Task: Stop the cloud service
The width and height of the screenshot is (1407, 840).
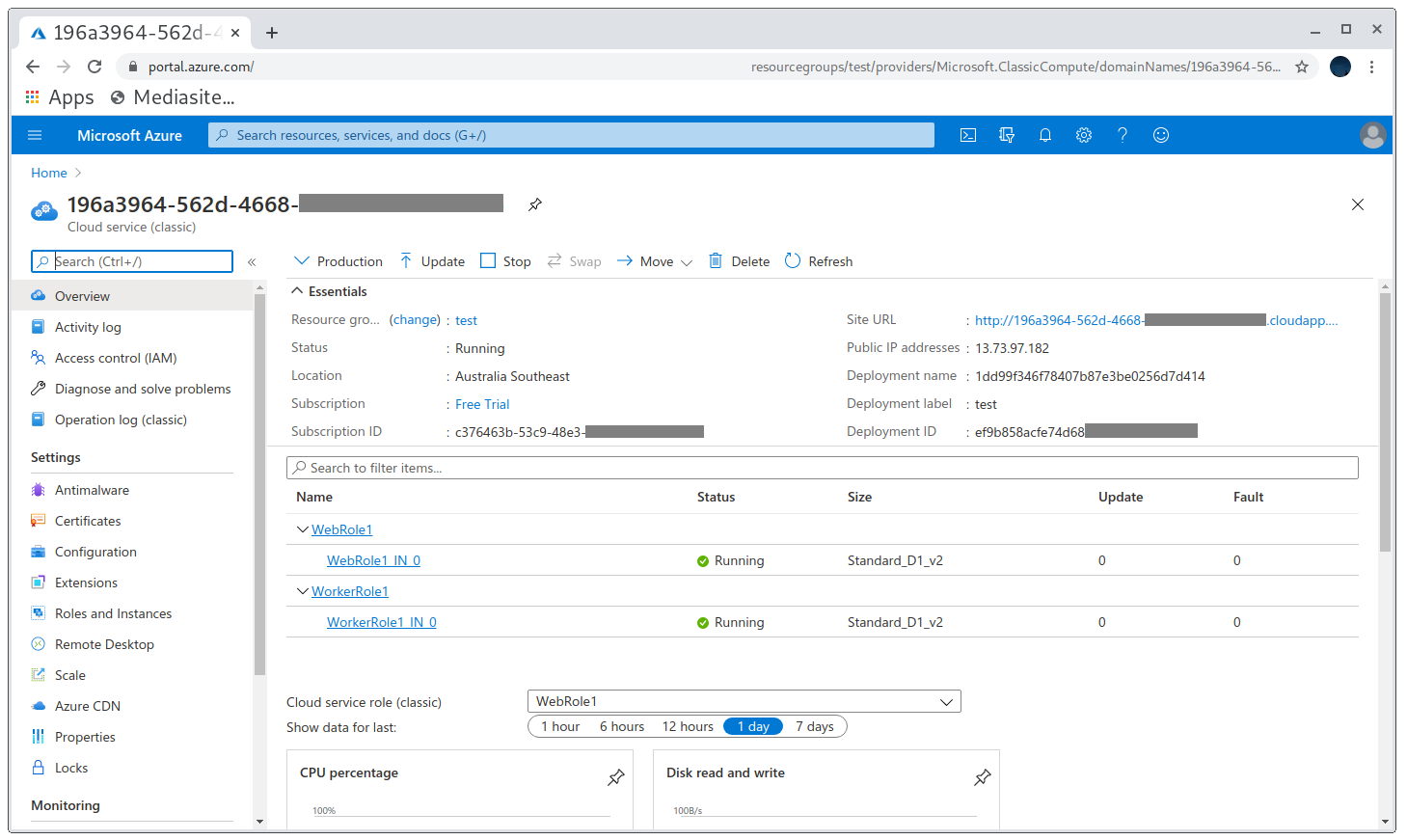Action: pos(506,261)
